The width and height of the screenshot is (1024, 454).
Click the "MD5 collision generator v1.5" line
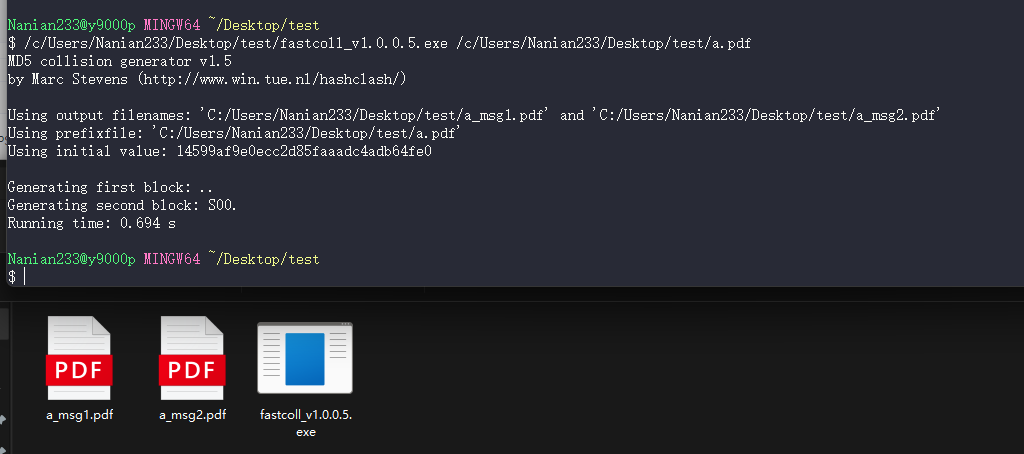pyautogui.click(x=119, y=61)
